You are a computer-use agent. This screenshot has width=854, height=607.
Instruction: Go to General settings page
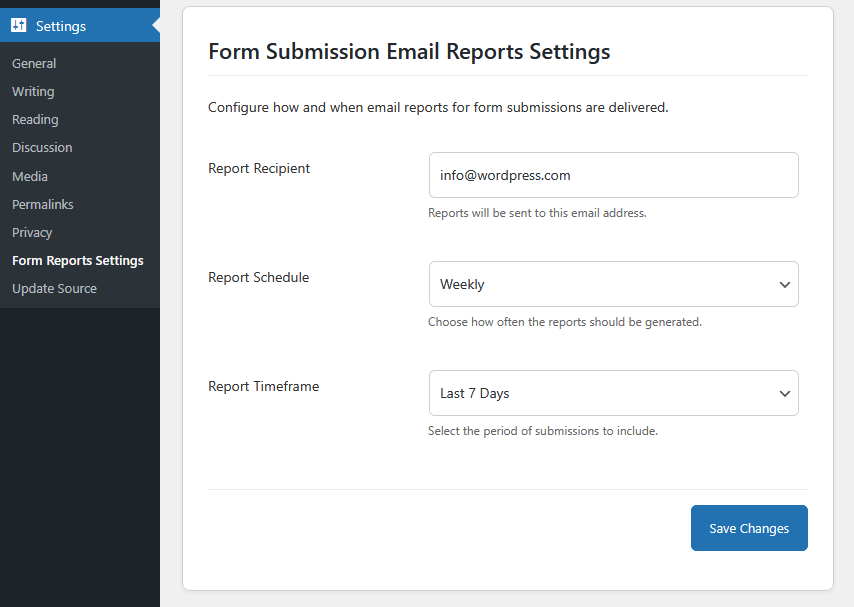coord(34,63)
